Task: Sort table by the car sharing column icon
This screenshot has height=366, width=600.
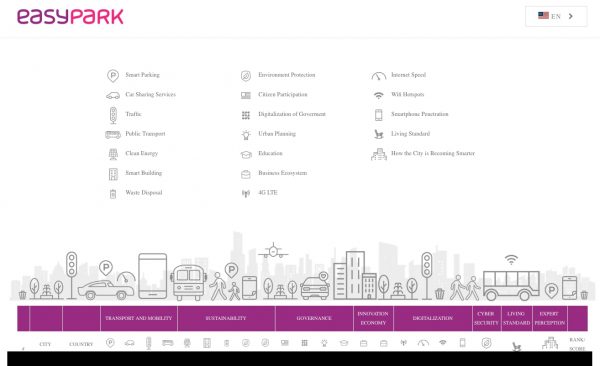Action: coord(129,343)
